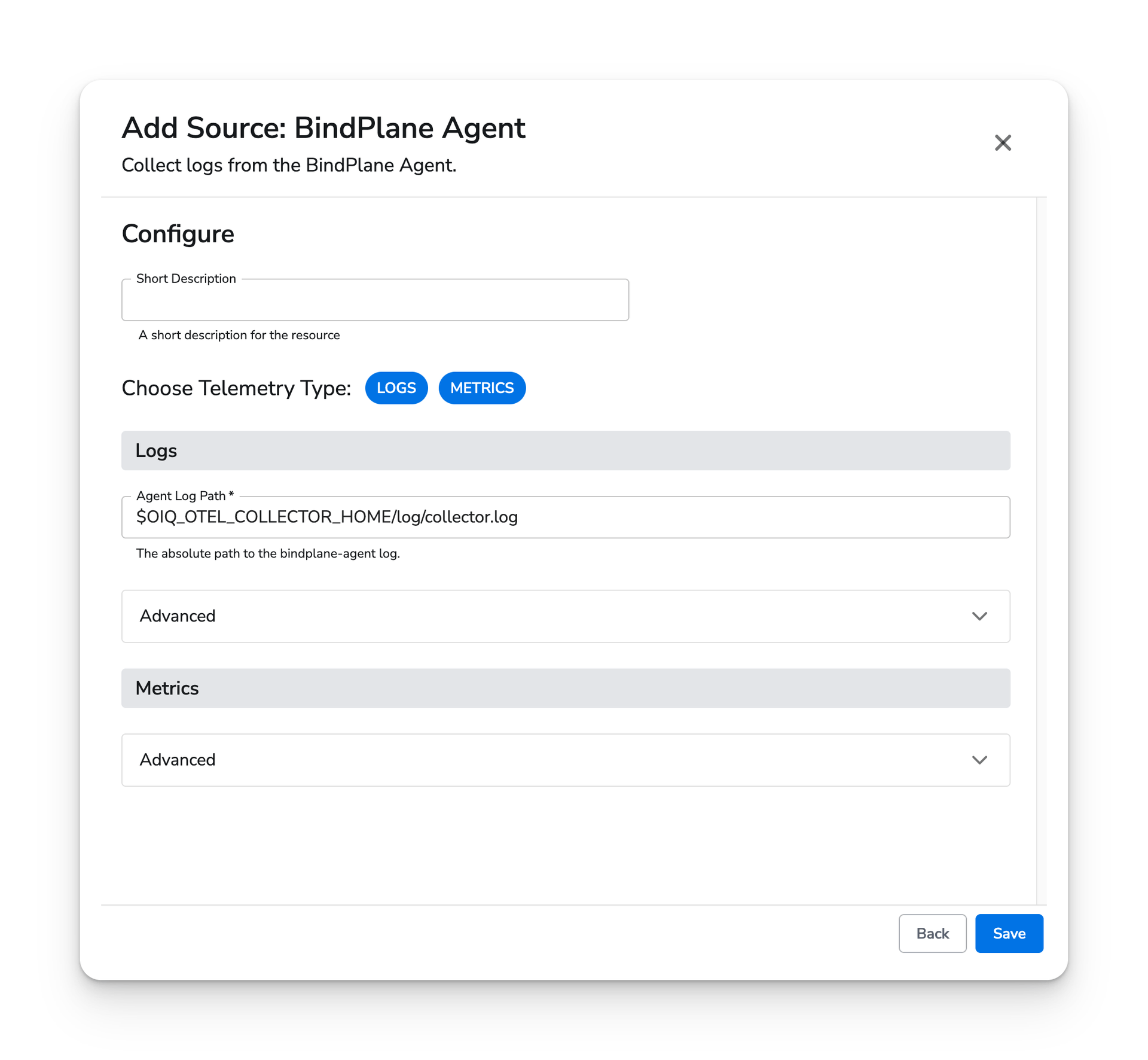Click 'Choose Telemetry Type:' label
This screenshot has height=1060, width=1148.
coord(236,388)
